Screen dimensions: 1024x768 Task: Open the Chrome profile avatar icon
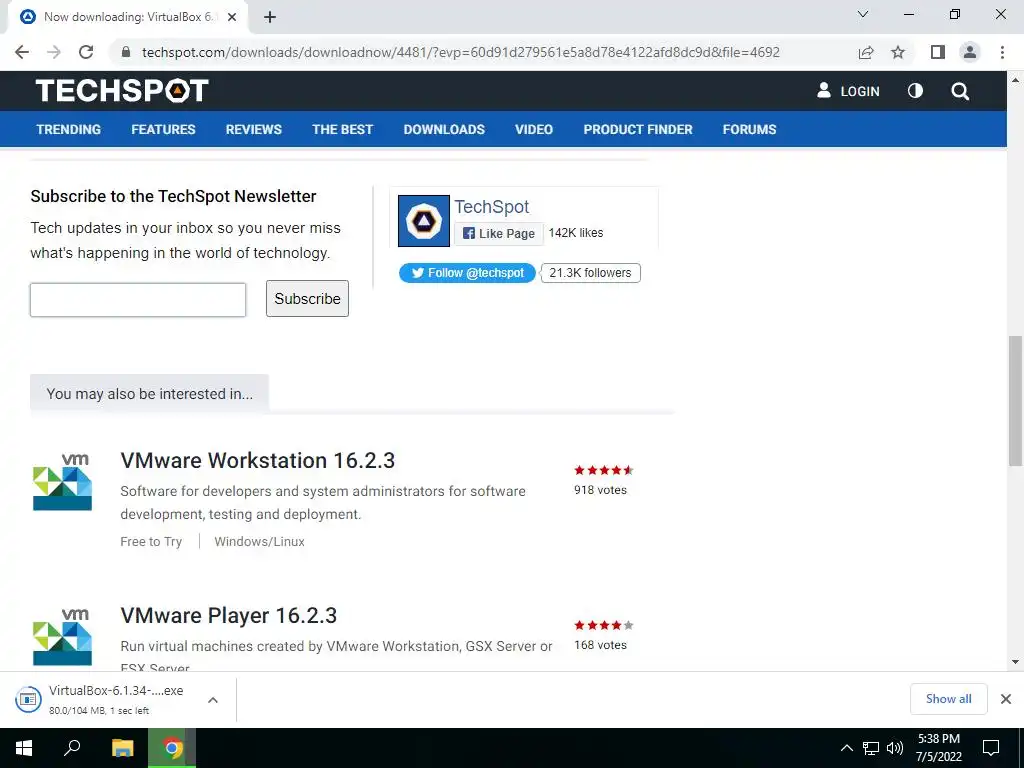tap(970, 52)
